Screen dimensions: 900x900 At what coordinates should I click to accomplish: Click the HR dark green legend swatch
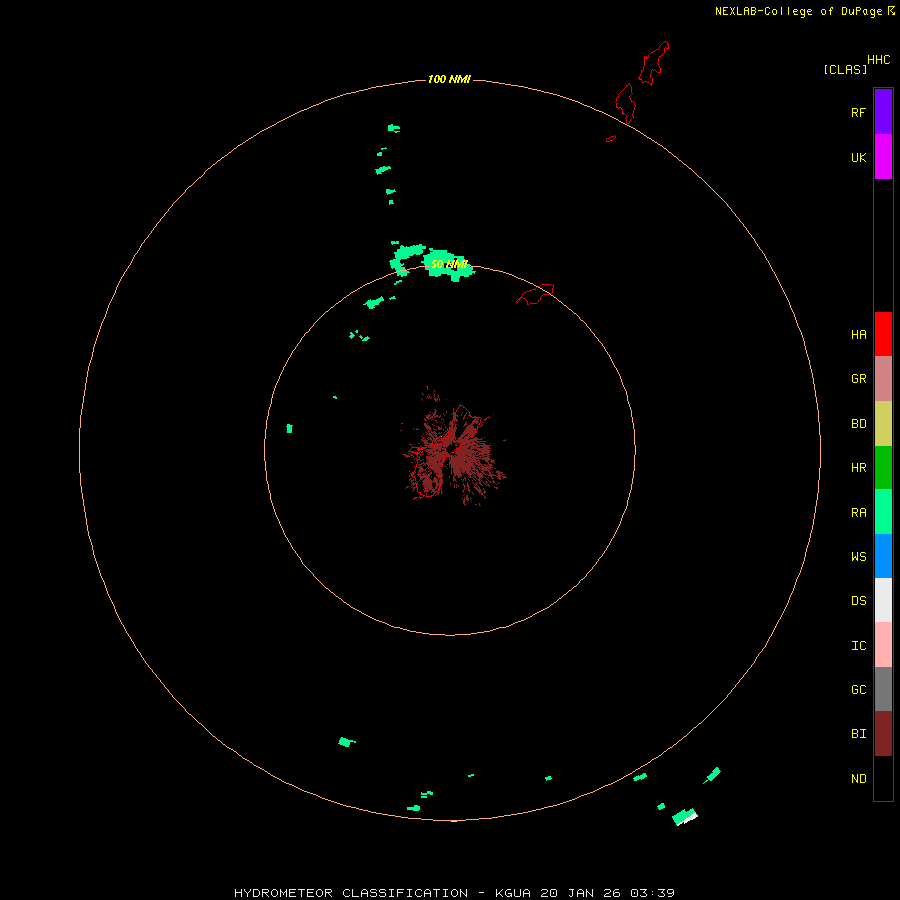pyautogui.click(x=883, y=468)
